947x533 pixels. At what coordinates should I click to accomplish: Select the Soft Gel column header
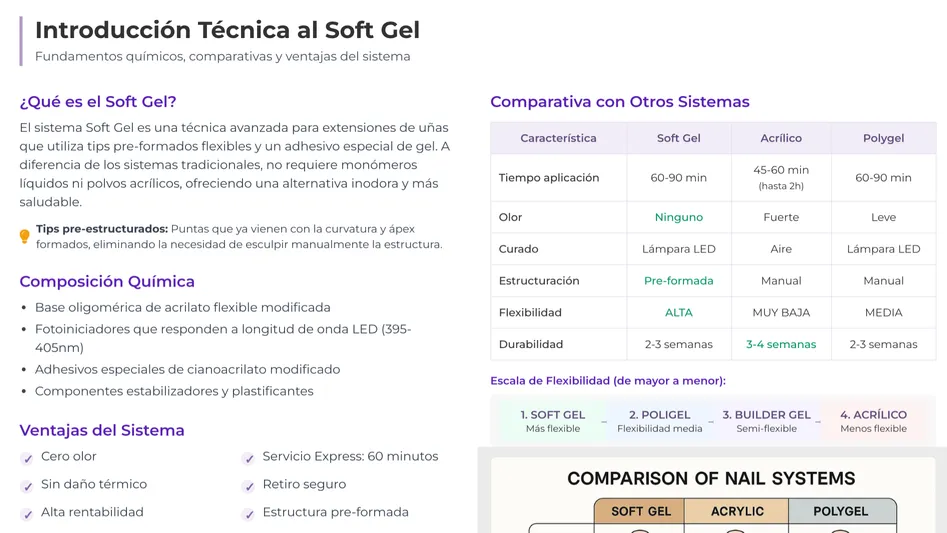(x=678, y=138)
